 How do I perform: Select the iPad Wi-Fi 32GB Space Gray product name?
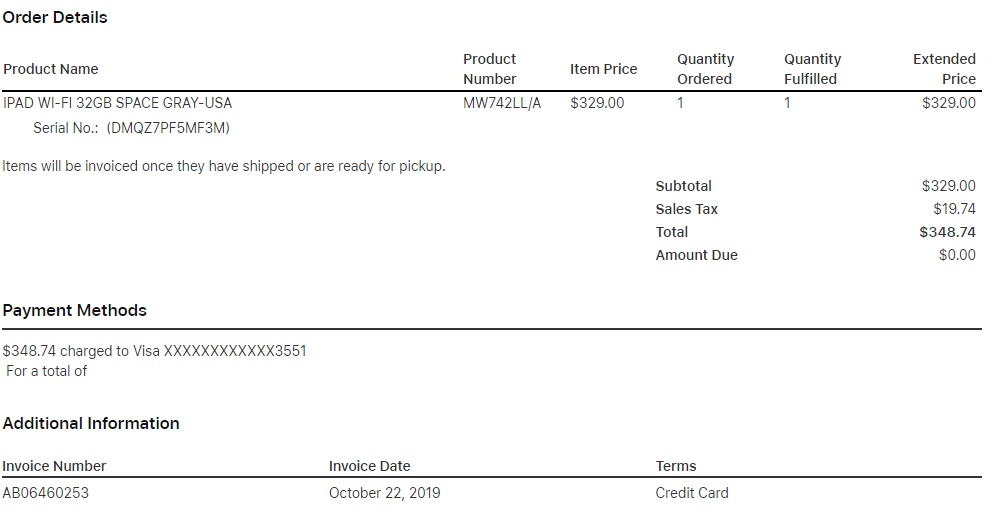[118, 103]
